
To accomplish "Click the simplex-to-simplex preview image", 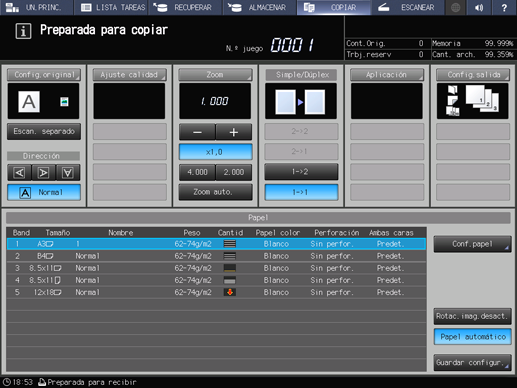I will pyautogui.click(x=301, y=102).
